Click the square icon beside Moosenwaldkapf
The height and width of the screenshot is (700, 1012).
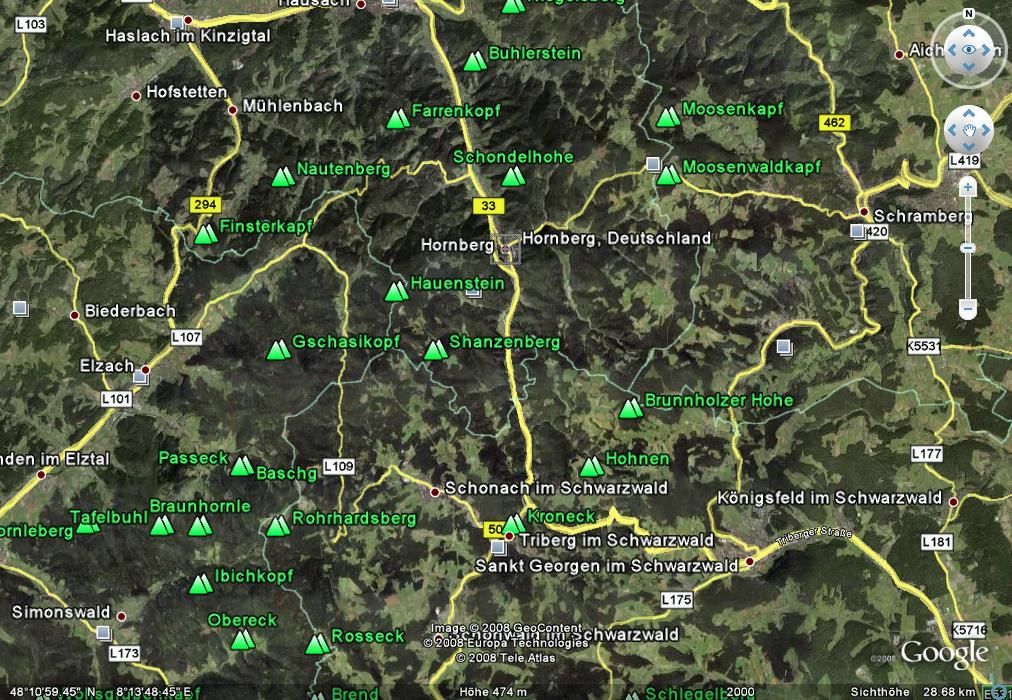click(x=654, y=164)
